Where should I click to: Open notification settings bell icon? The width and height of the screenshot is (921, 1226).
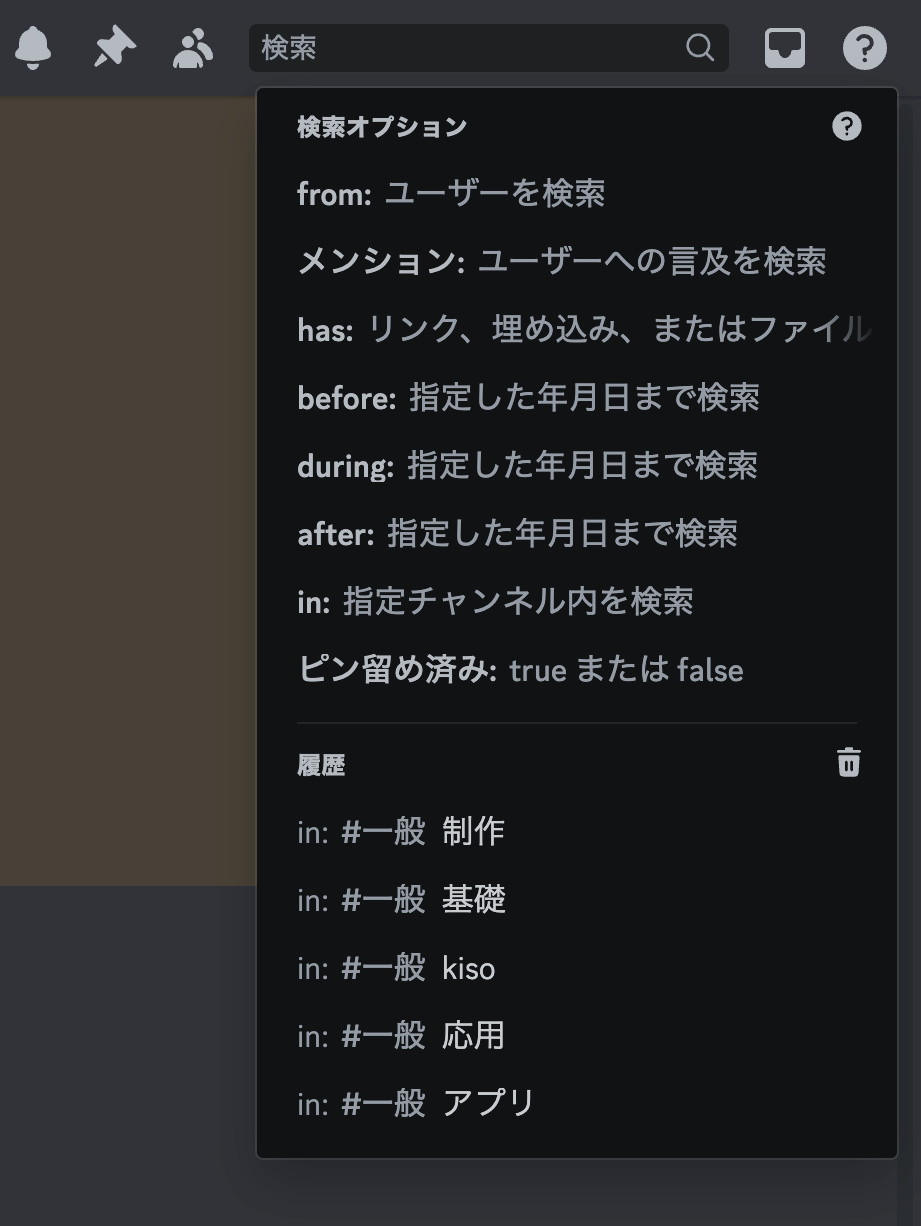33,47
